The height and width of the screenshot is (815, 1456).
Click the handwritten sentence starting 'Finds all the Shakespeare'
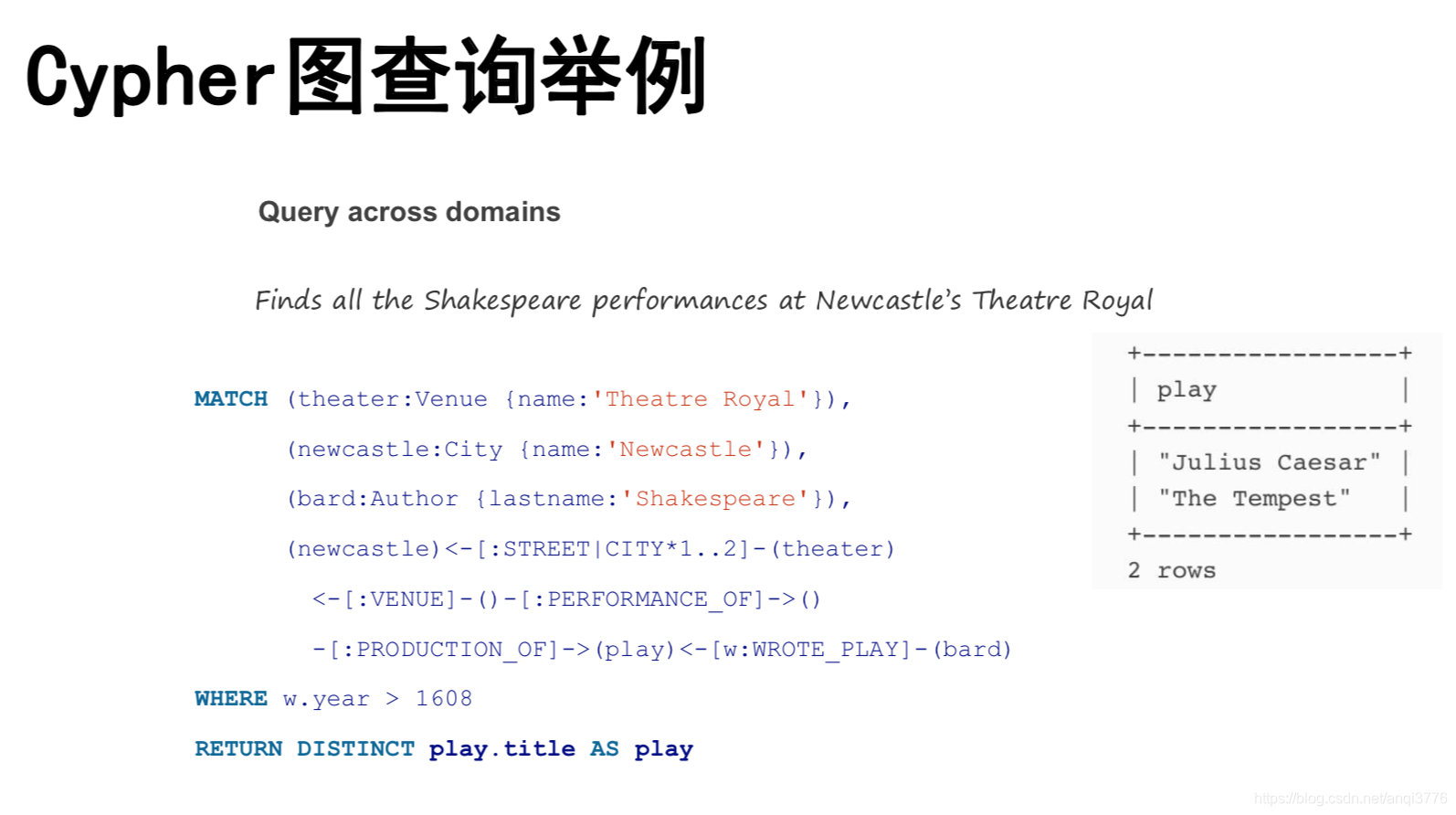pos(703,301)
